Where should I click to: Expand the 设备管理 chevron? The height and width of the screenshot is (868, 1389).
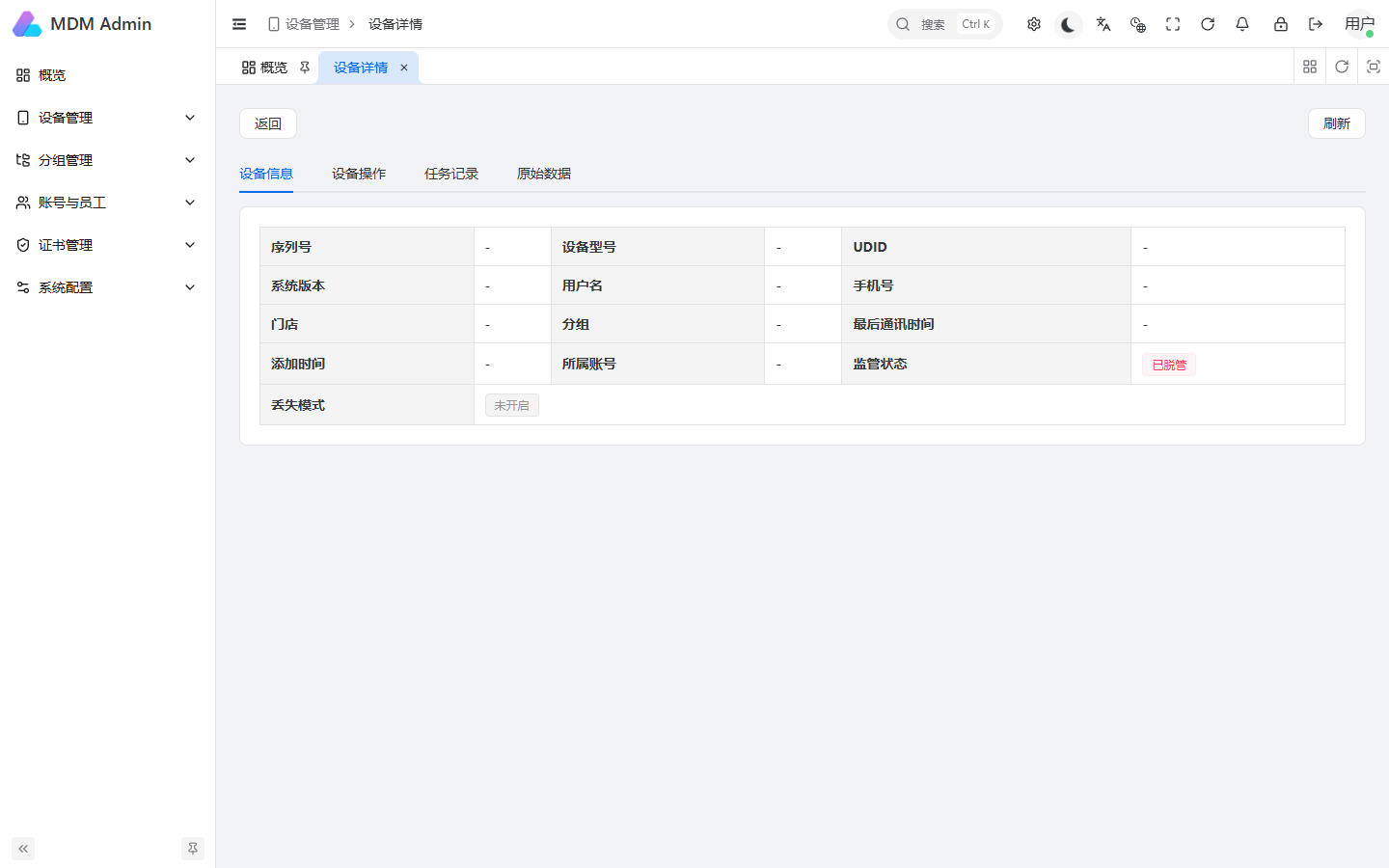[x=190, y=118]
